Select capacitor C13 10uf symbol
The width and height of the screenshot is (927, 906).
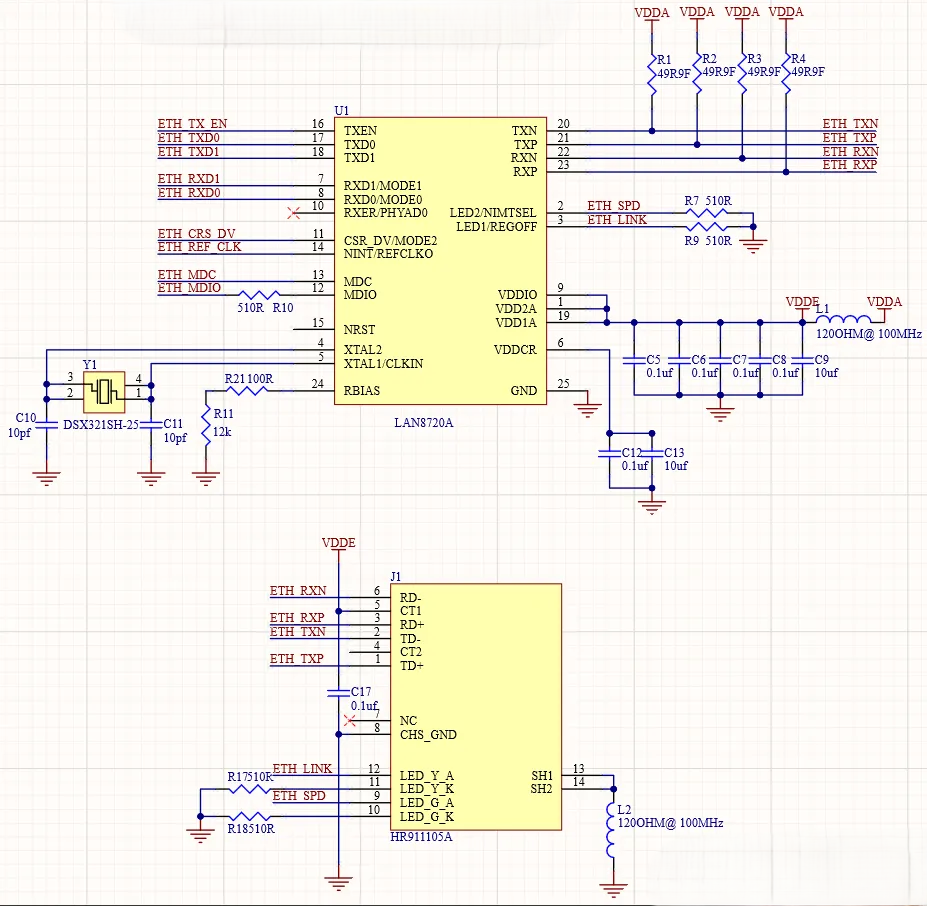point(652,453)
